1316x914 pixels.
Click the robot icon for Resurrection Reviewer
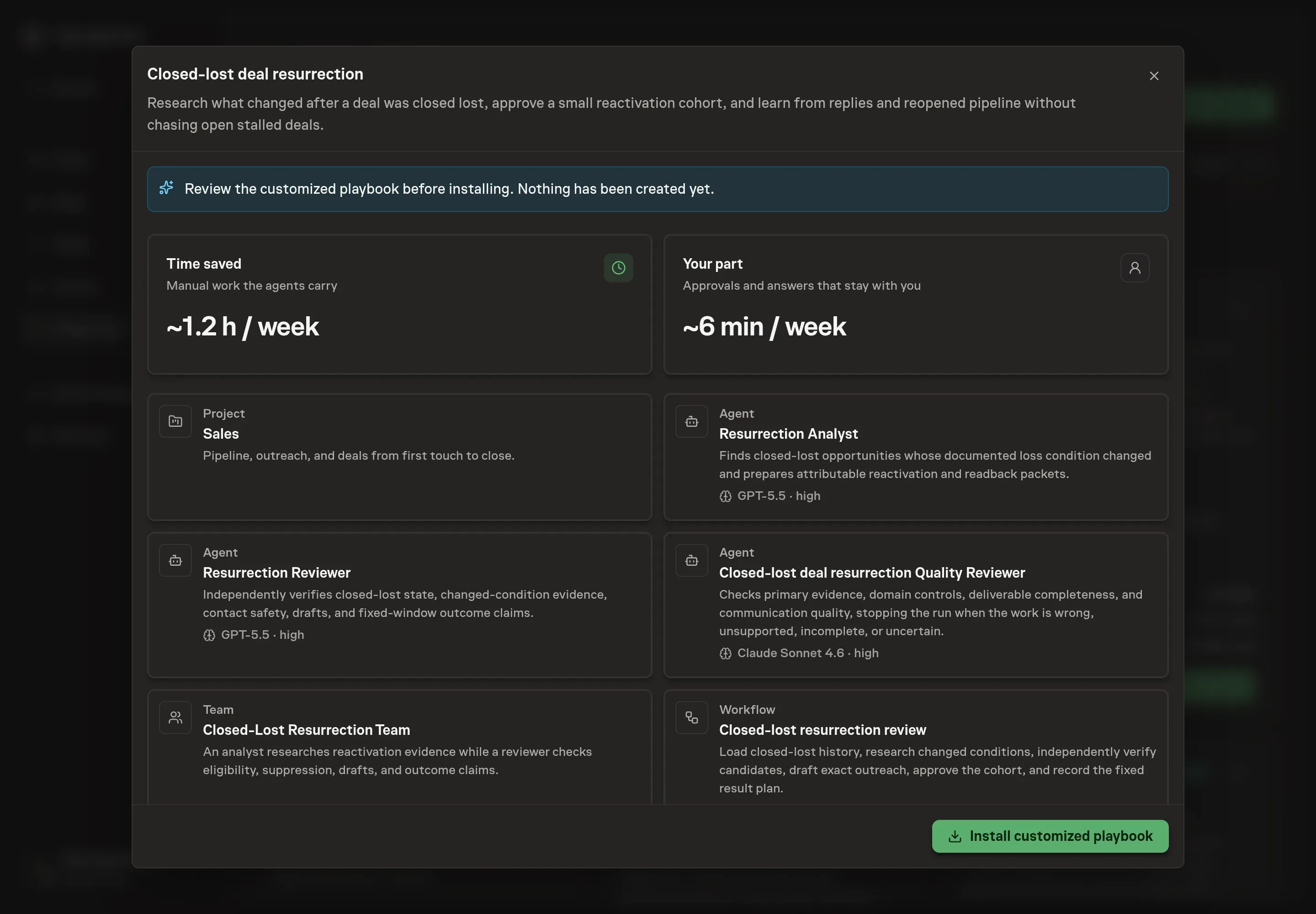point(175,560)
